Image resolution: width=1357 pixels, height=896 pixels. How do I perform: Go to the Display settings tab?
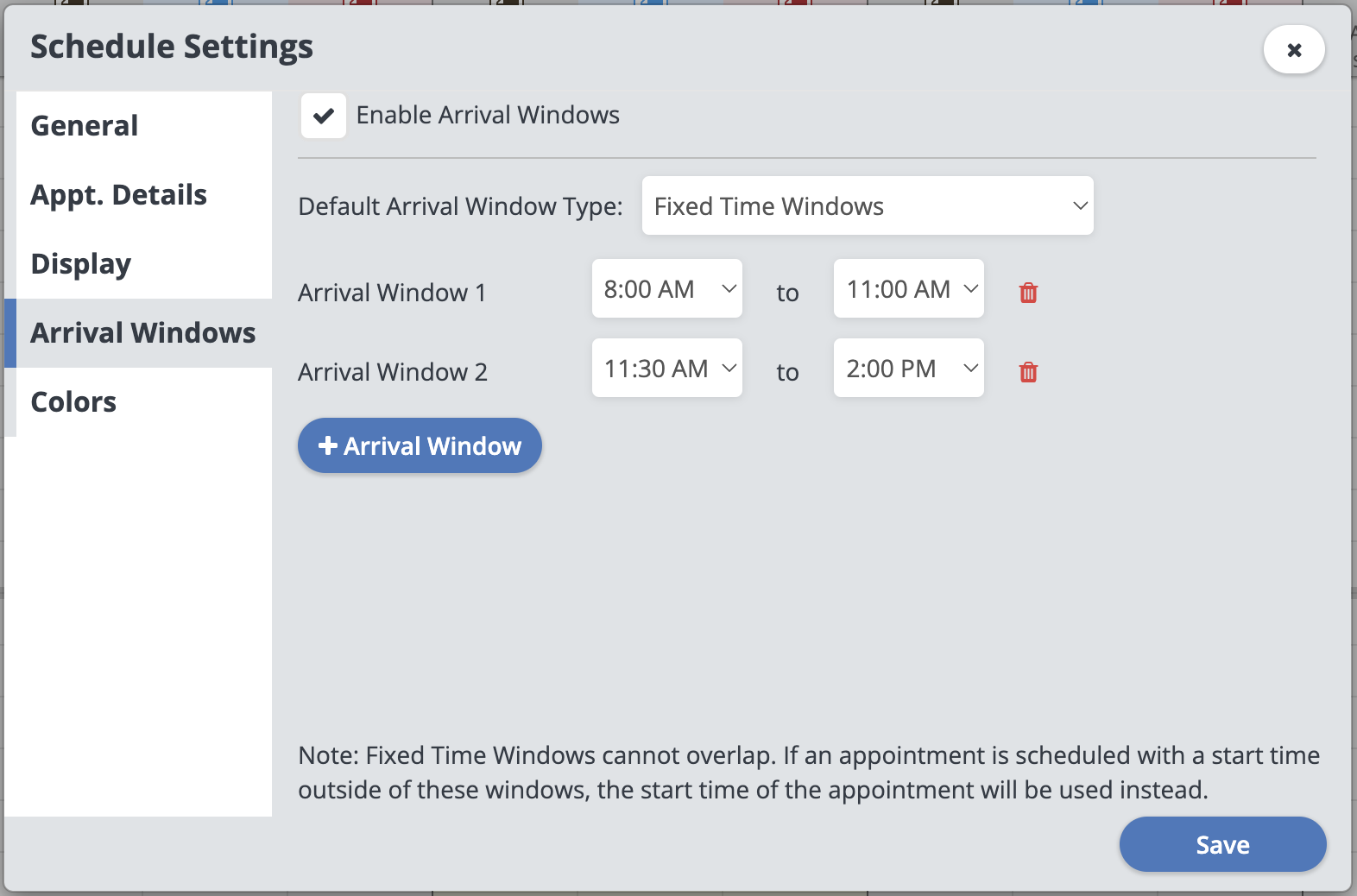coord(81,264)
